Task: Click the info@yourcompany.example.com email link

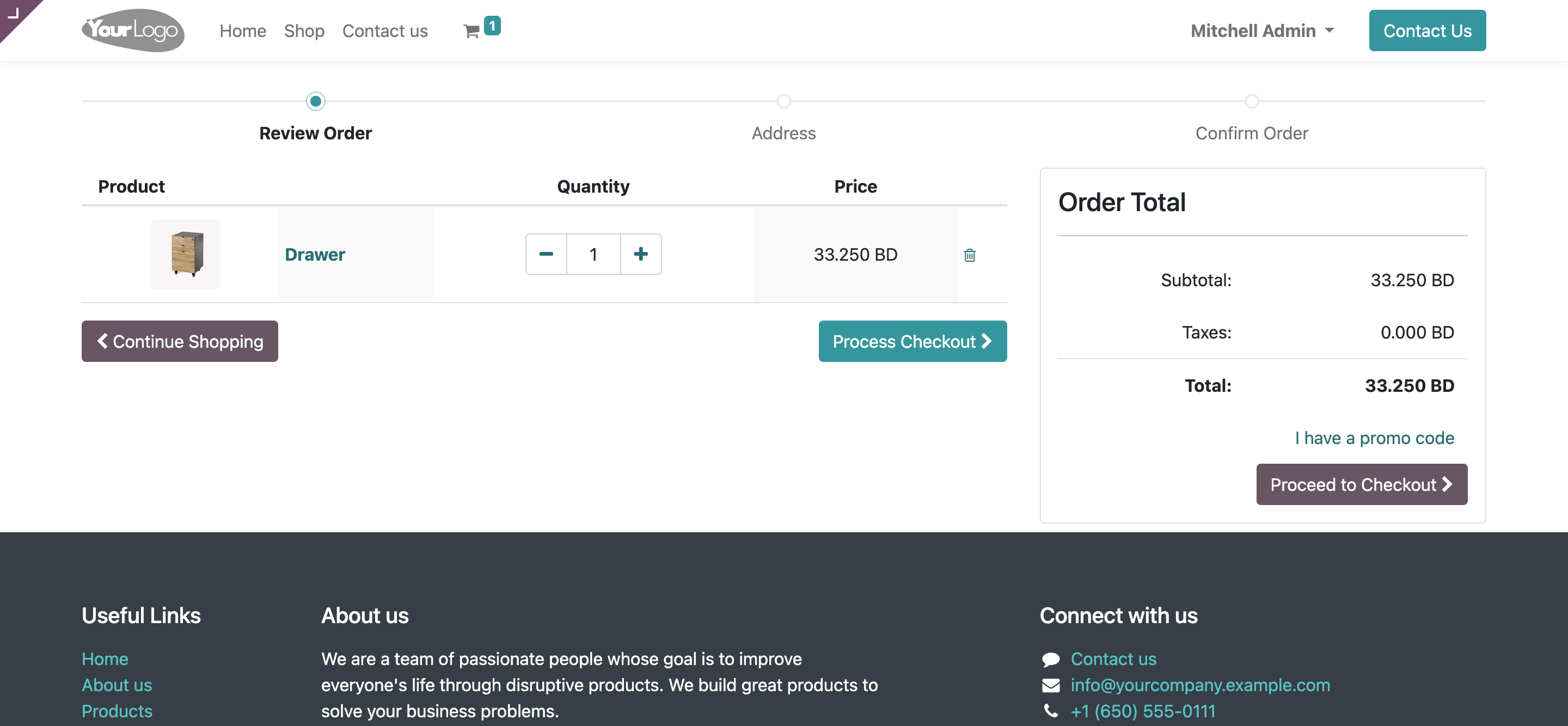Action: tap(1200, 685)
